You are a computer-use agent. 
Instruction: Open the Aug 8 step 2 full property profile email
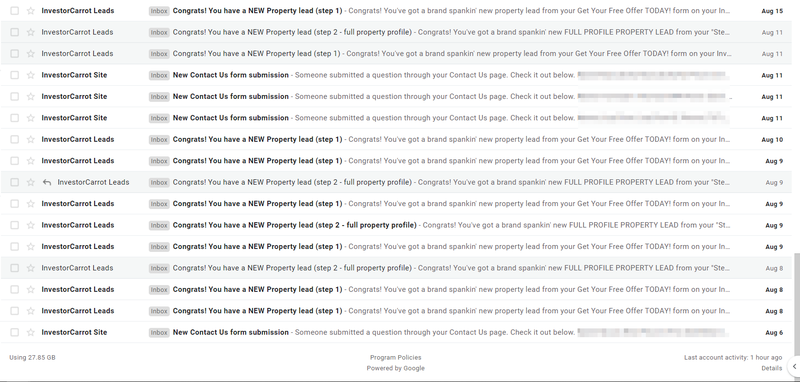[396, 268]
